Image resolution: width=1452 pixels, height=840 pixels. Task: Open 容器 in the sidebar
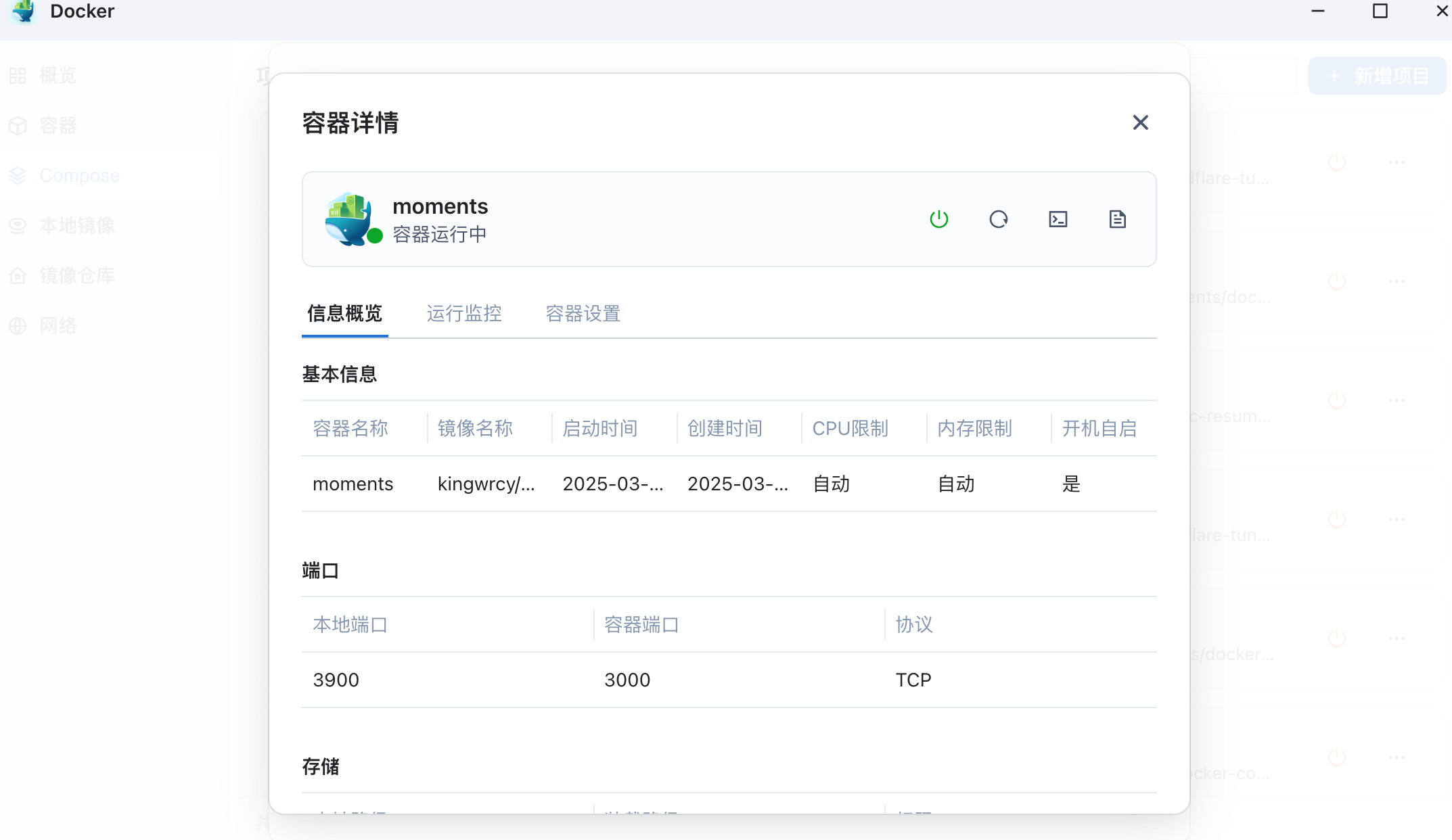(58, 125)
